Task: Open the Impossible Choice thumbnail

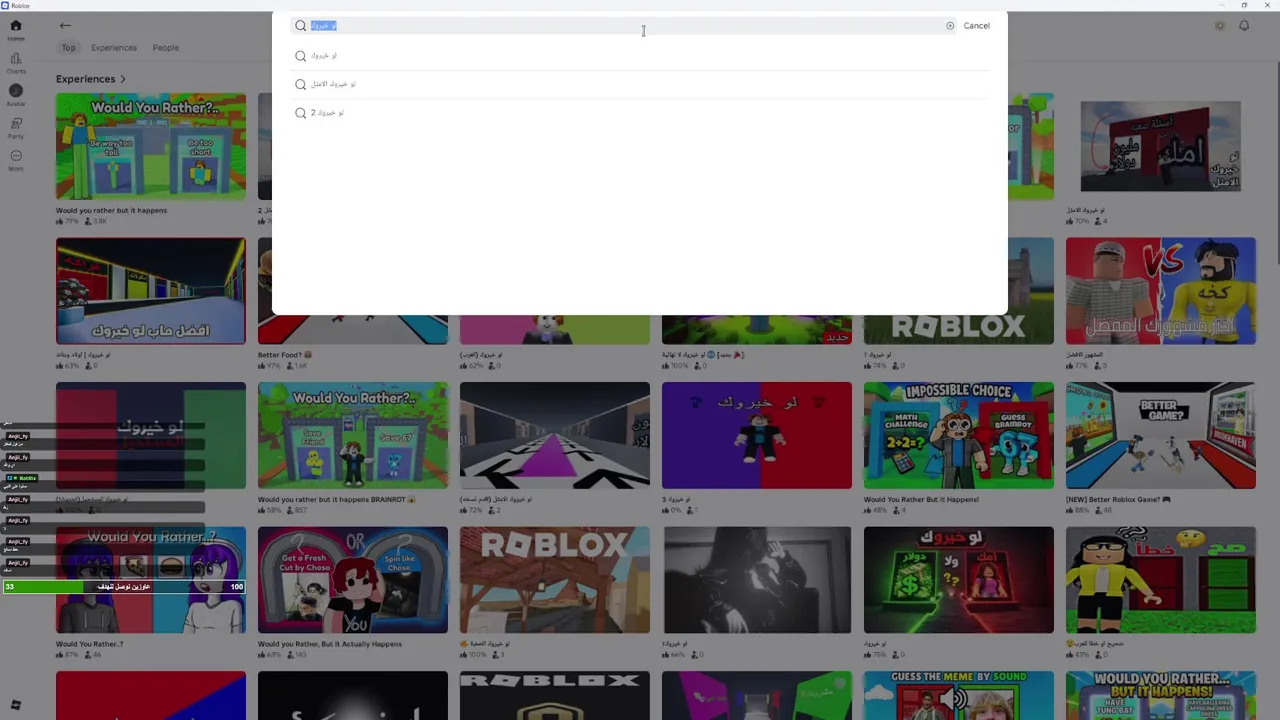Action: (959, 435)
